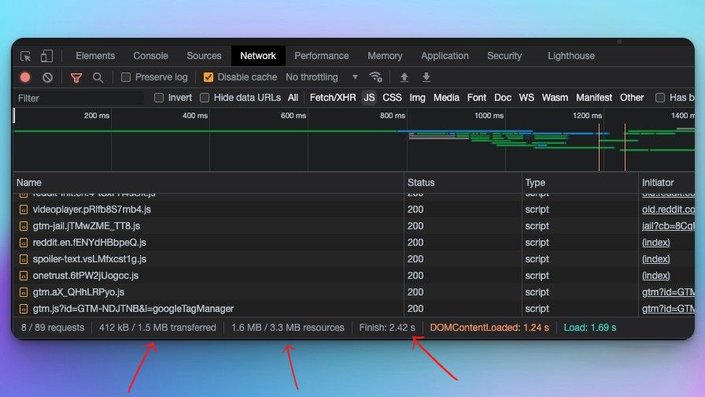This screenshot has width=705, height=397.
Task: Open the Security tab
Action: click(x=504, y=56)
